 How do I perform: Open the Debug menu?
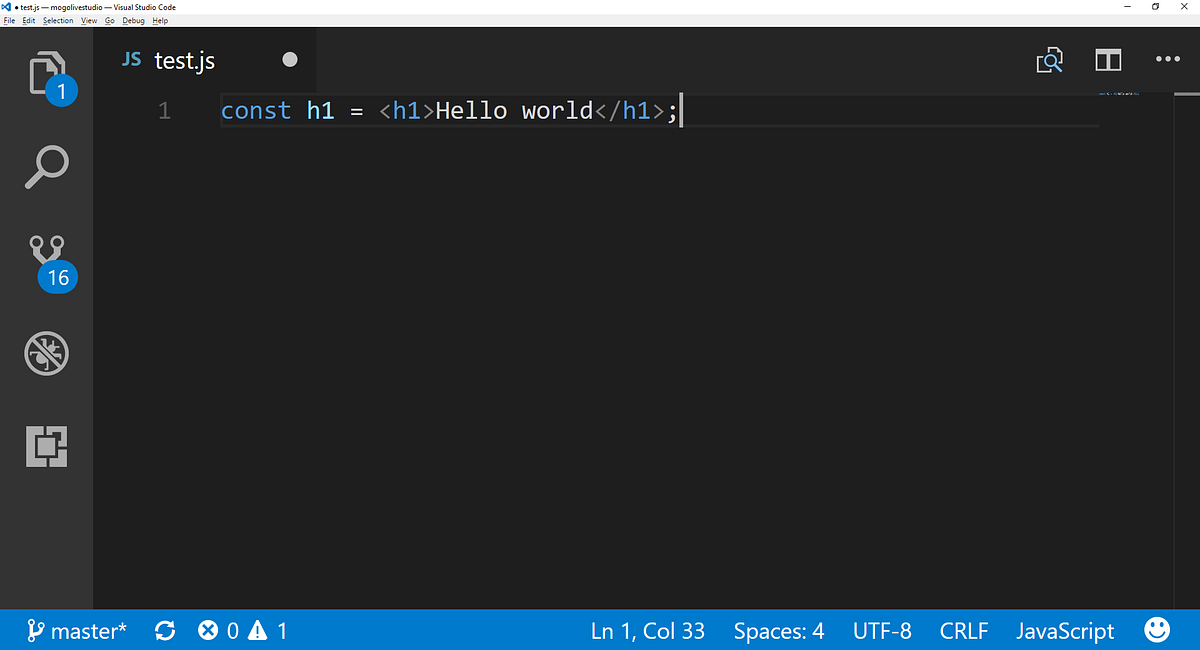pos(133,20)
